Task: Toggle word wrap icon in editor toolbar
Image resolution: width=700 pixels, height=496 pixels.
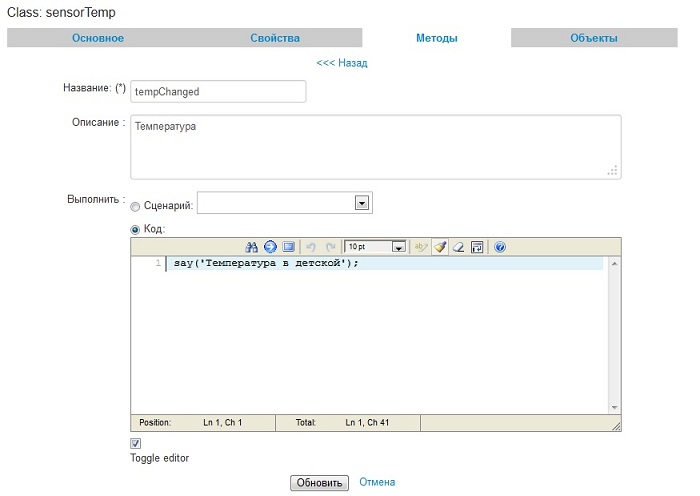Action: click(x=477, y=246)
